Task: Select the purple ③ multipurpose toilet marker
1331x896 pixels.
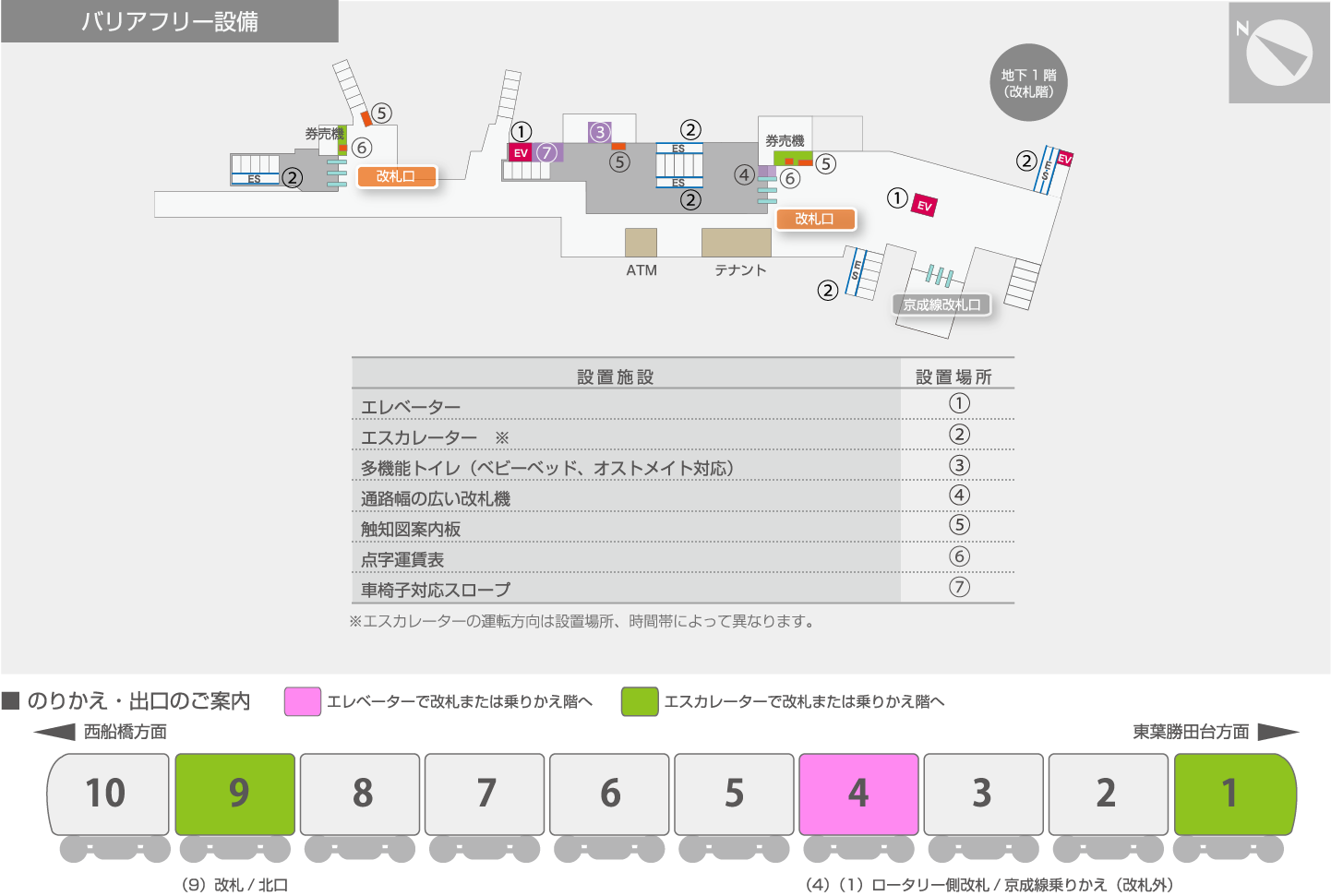Action: coord(600,132)
